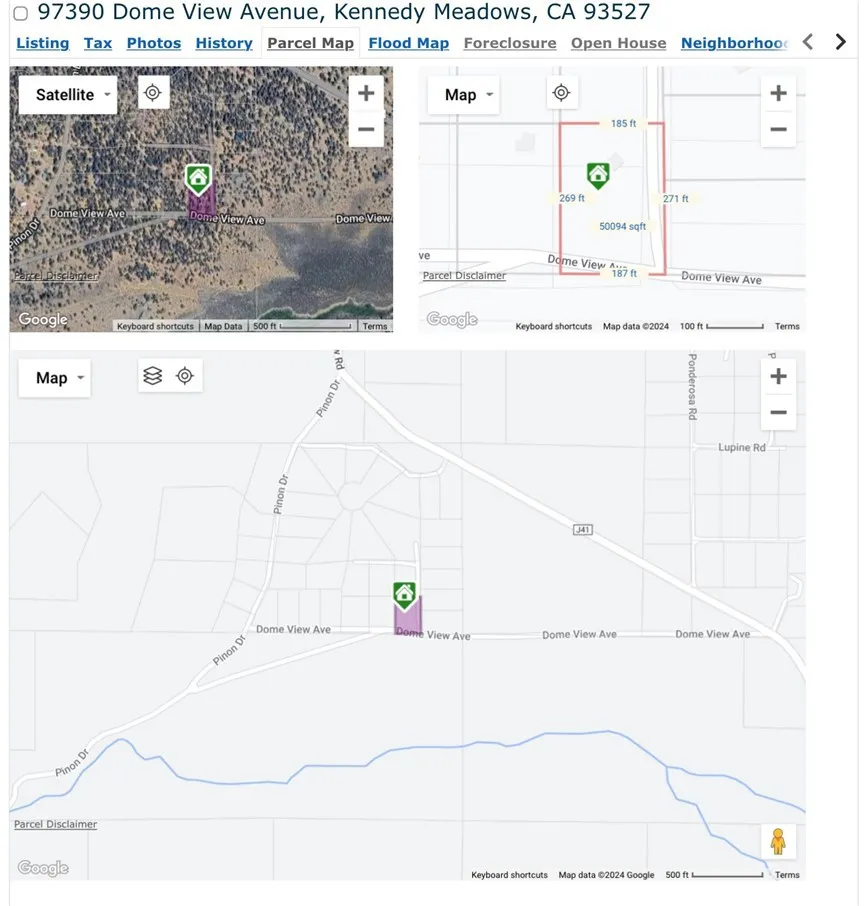
Task: Check the checkbox beside the property address
Action: (20, 13)
